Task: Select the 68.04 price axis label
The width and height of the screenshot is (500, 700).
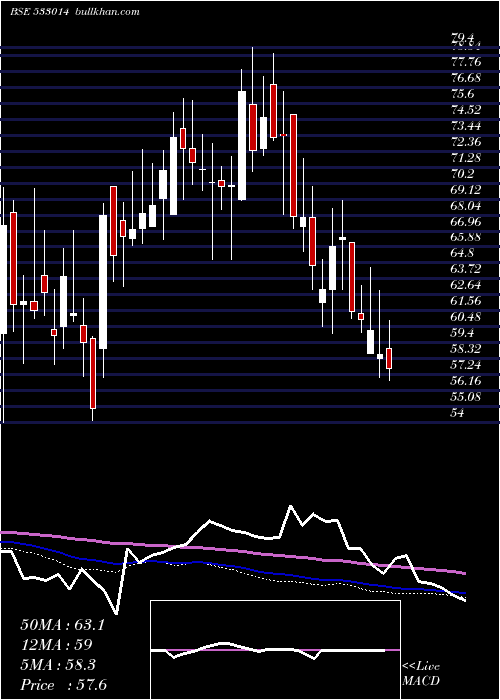Action: point(466,206)
